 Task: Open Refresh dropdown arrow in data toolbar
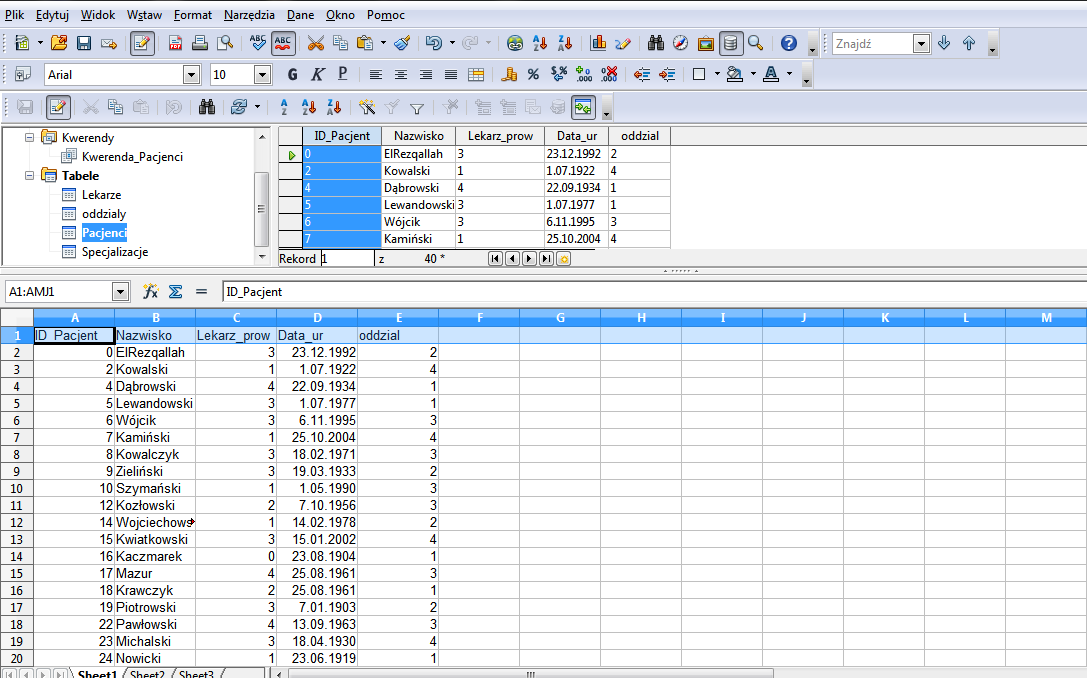pyautogui.click(x=257, y=107)
